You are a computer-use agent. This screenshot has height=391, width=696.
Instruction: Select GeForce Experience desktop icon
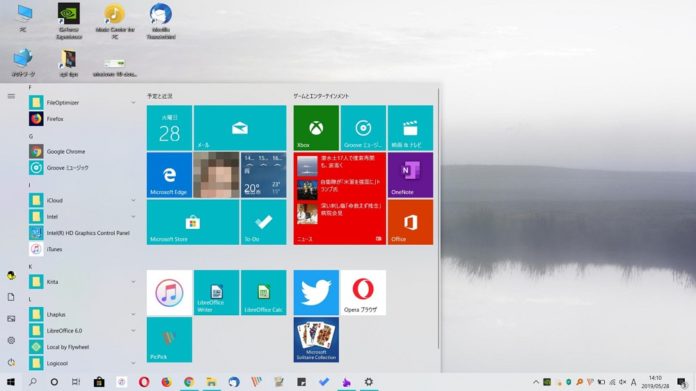[x=69, y=21]
